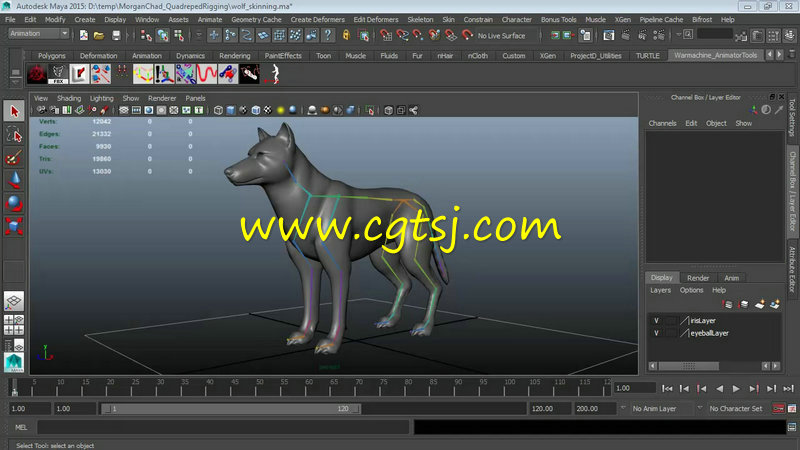
Task: Select the arrow Select tool
Action: [x=14, y=111]
